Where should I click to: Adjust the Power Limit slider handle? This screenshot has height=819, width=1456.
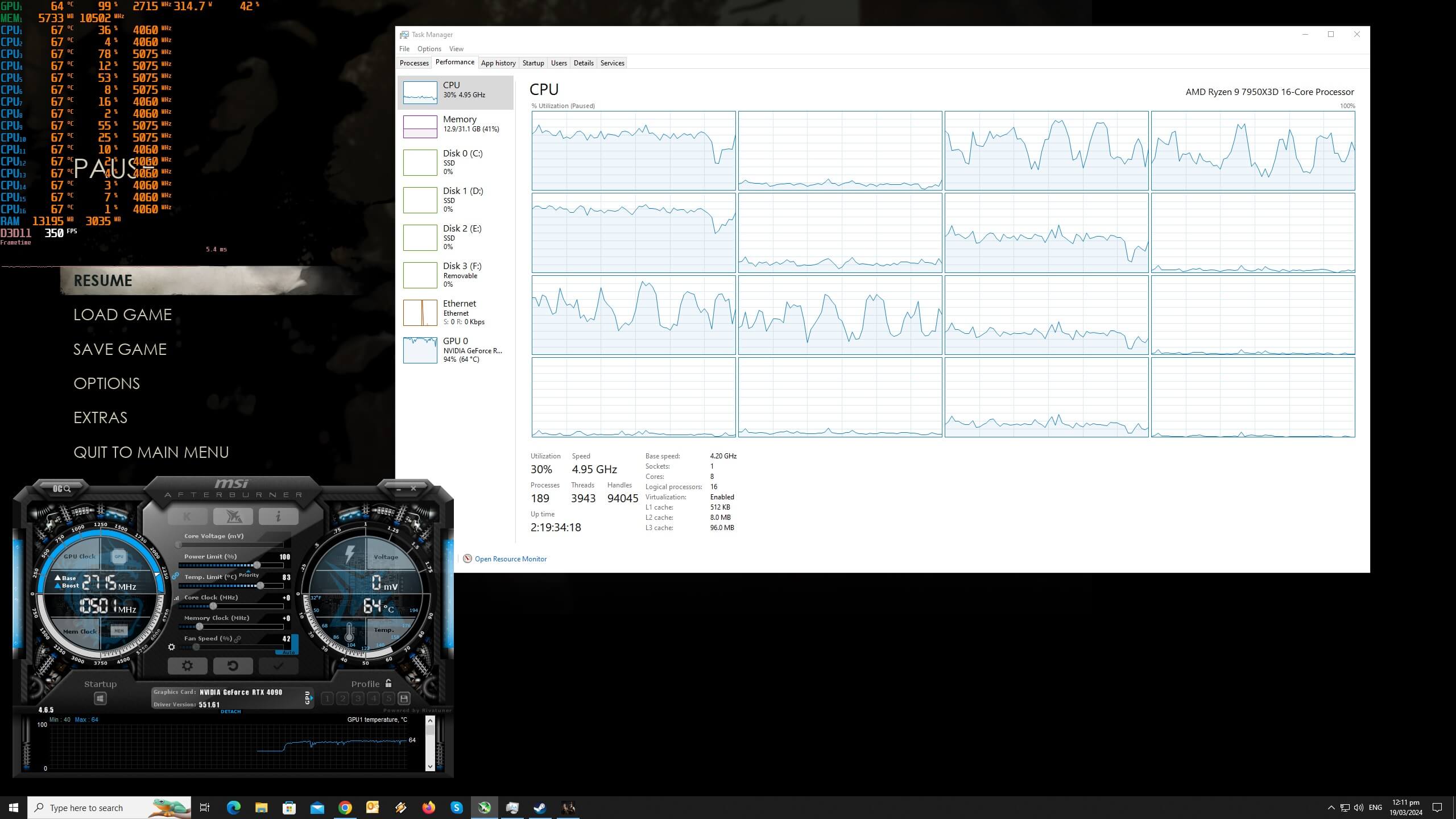tap(257, 565)
